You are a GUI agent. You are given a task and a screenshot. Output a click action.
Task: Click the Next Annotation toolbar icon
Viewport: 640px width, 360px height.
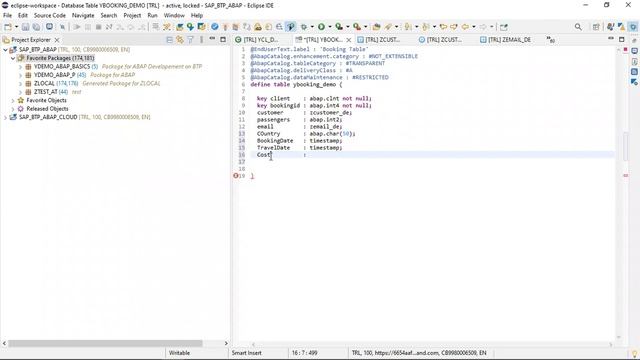(x=408, y=27)
